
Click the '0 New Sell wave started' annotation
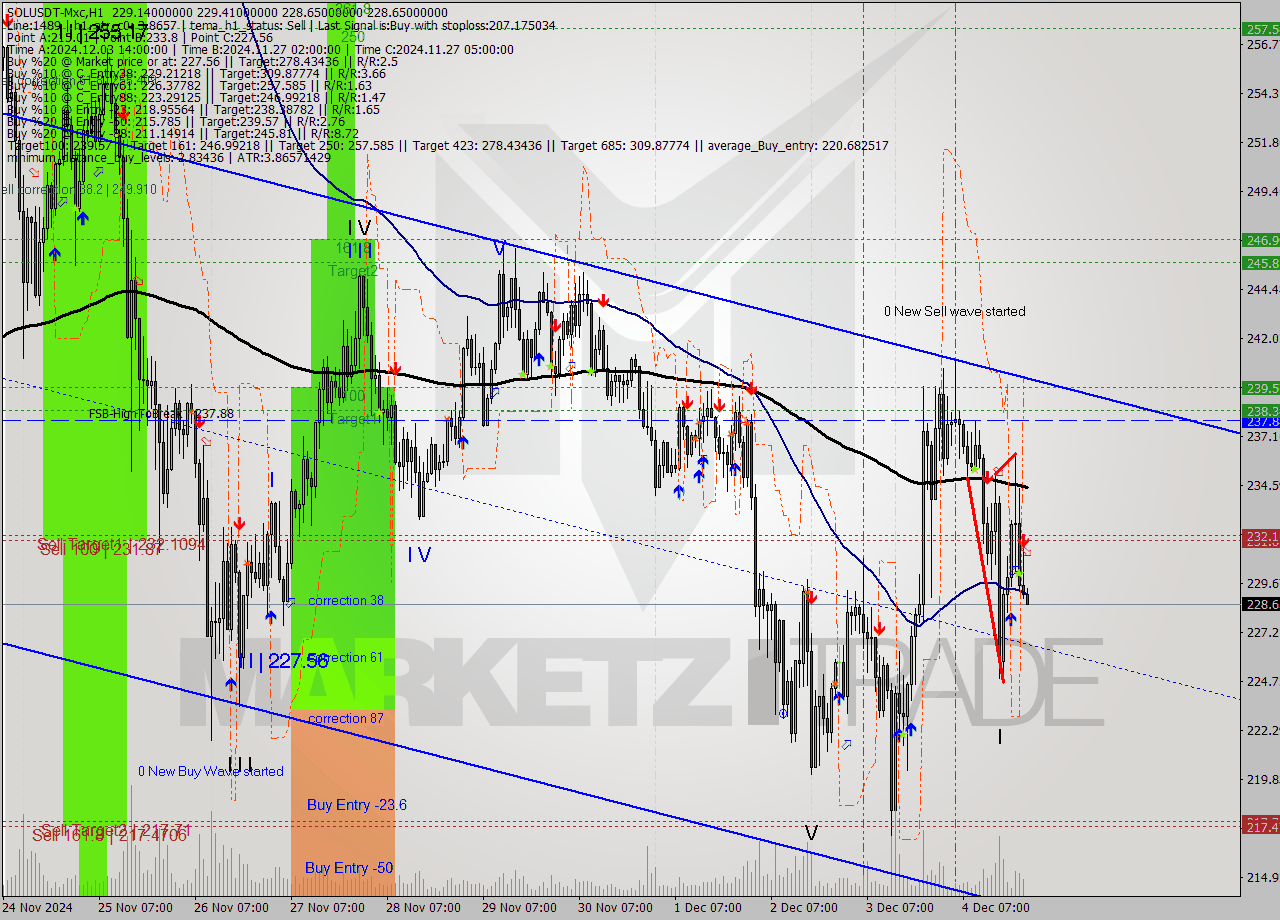point(954,311)
